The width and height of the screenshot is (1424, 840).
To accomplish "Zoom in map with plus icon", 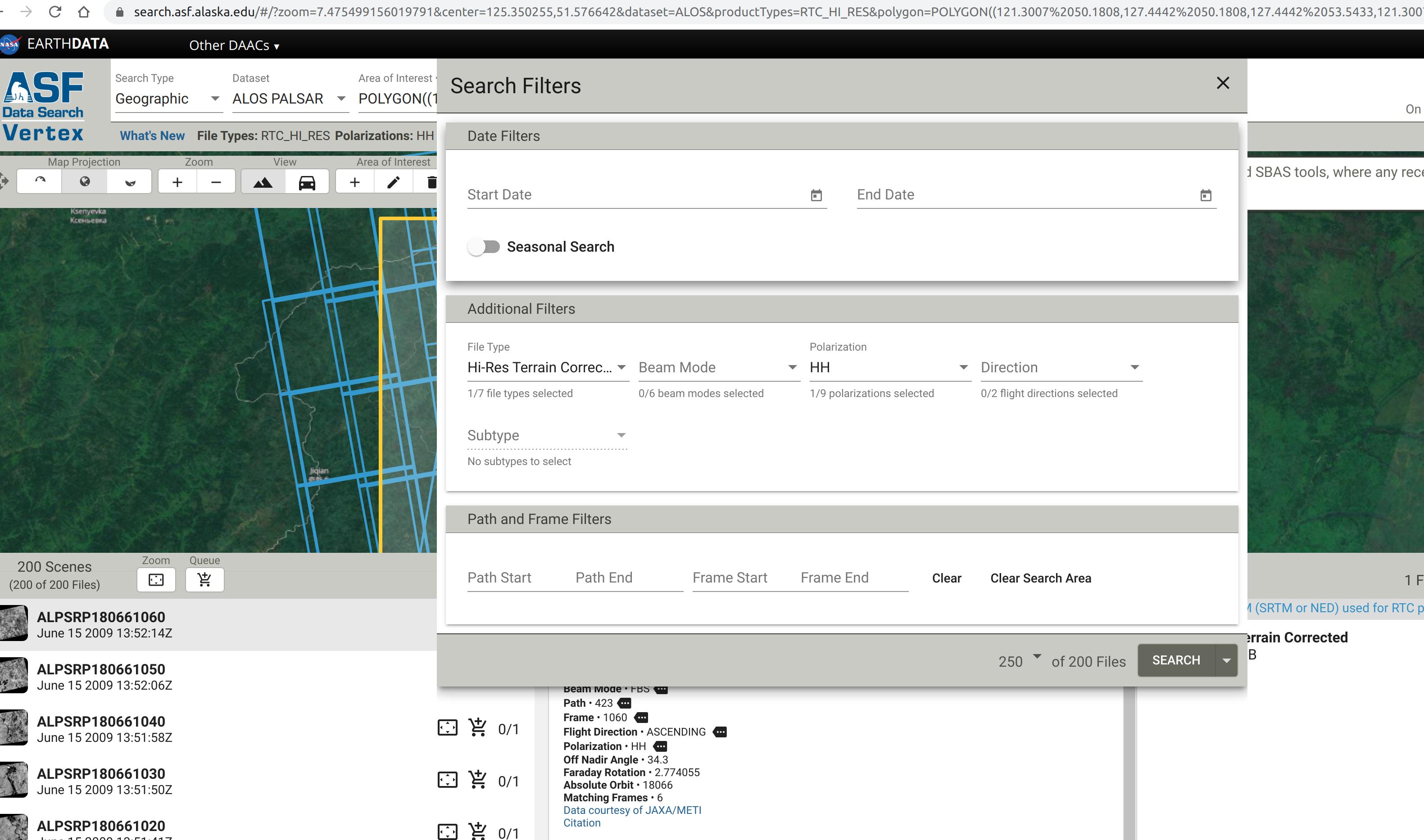I will (x=177, y=182).
